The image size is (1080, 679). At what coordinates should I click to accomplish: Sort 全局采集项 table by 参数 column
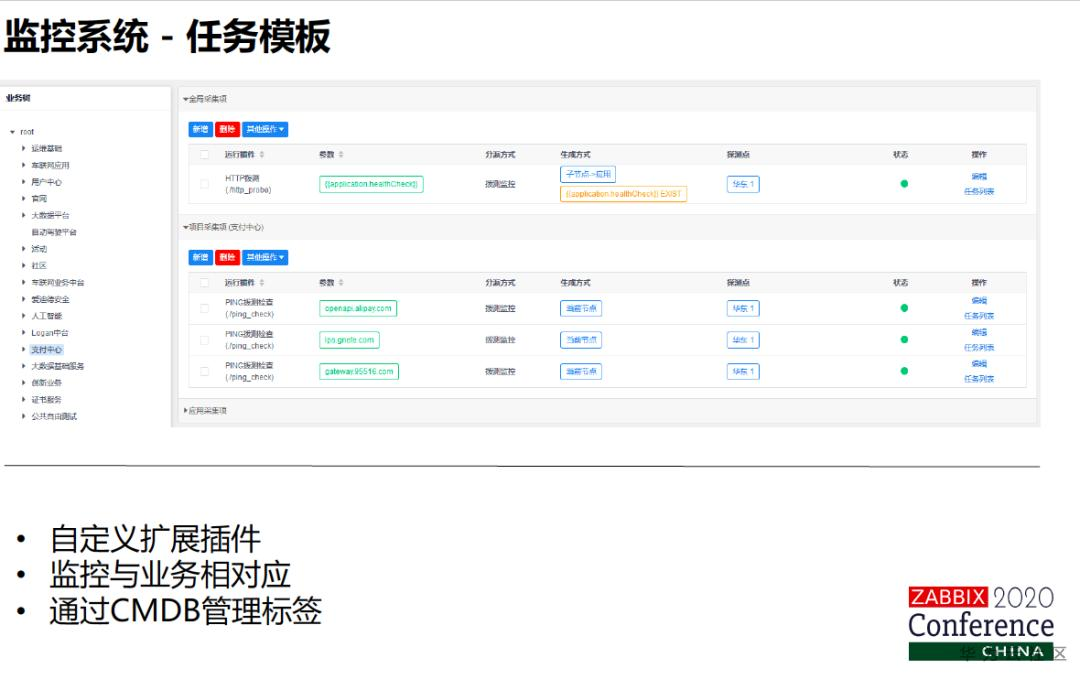341,154
